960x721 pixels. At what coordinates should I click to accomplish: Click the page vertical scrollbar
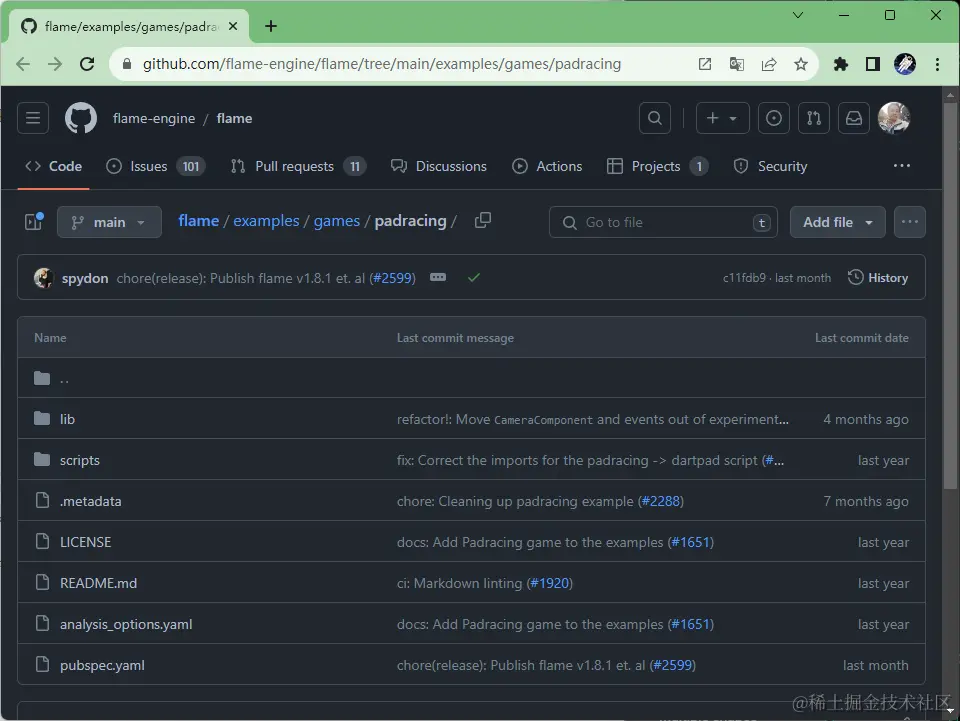[950, 294]
